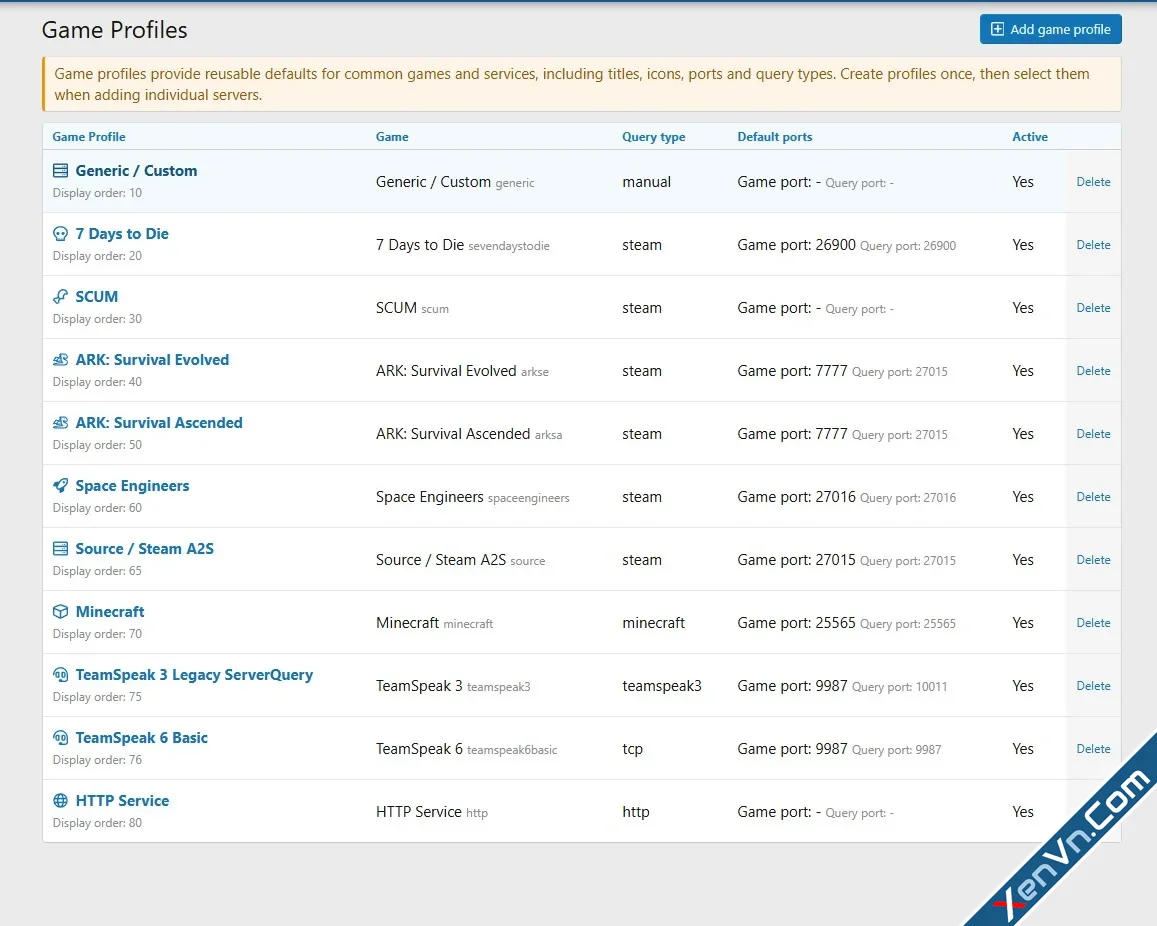Click the SCUM profile icon
Viewport: 1157px width, 926px height.
point(61,297)
